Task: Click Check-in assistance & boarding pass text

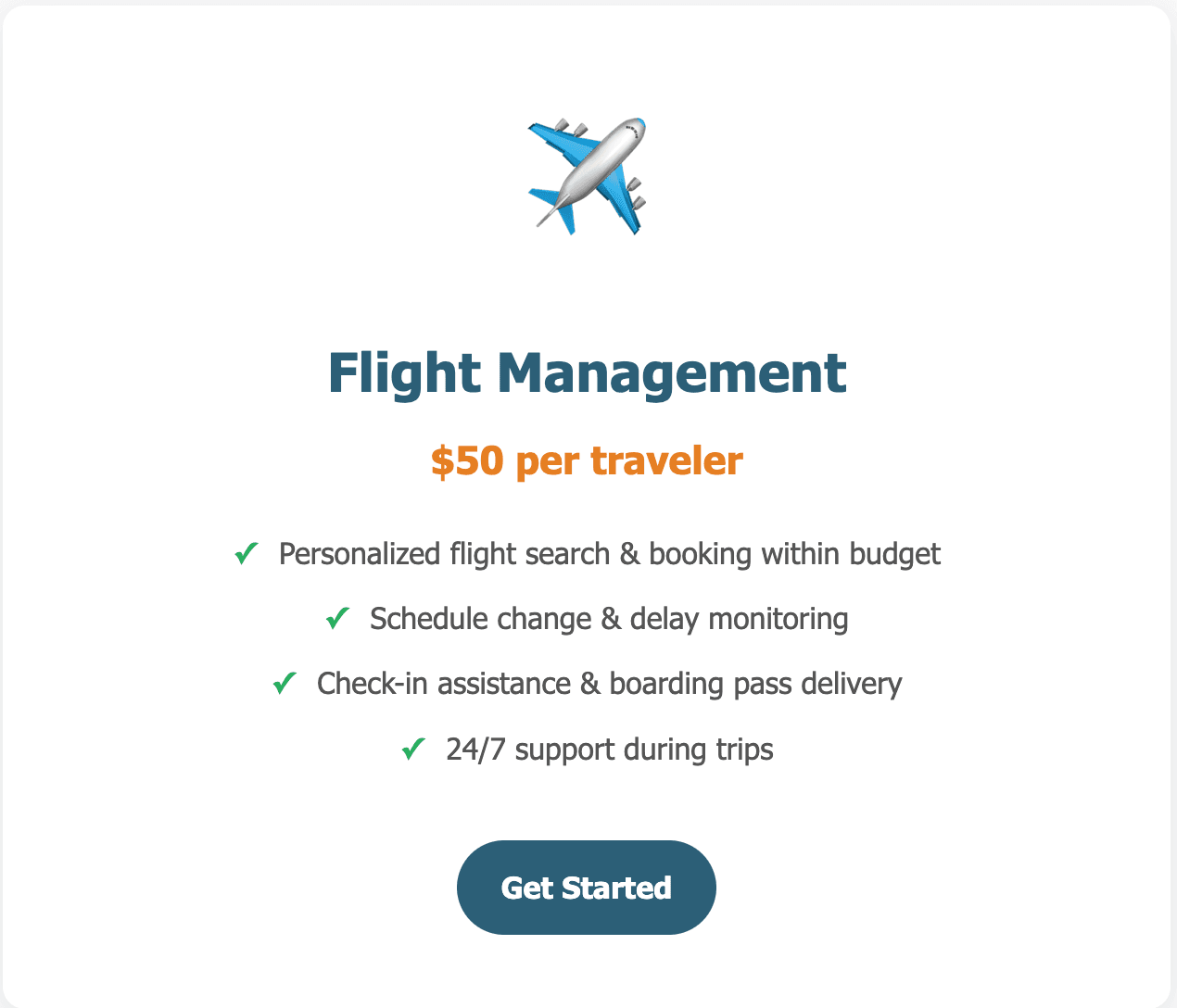Action: (609, 684)
